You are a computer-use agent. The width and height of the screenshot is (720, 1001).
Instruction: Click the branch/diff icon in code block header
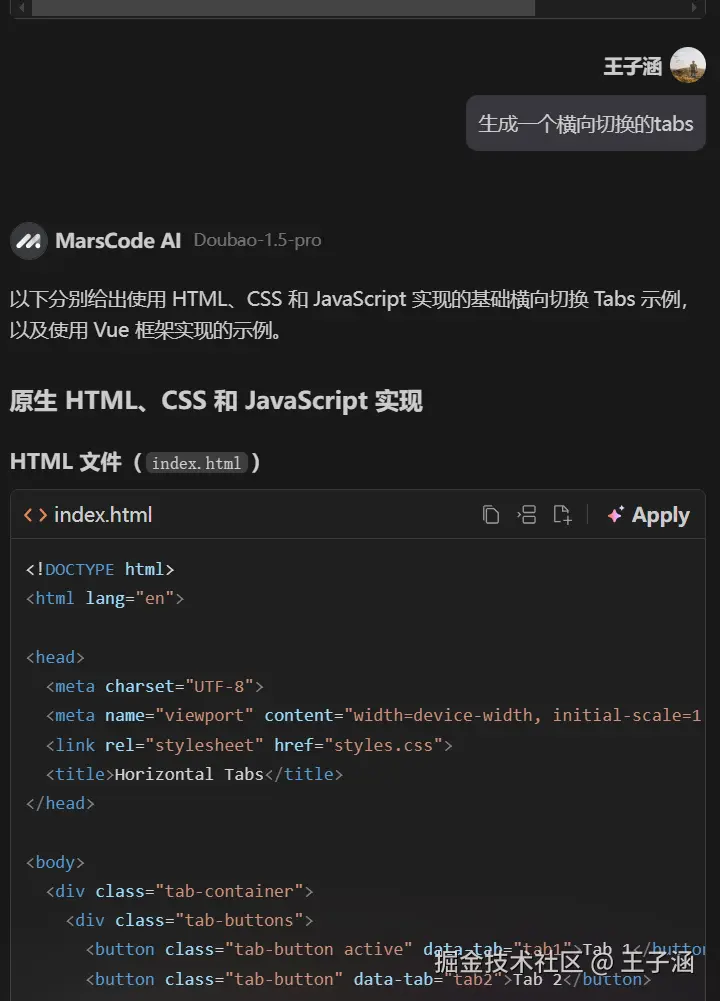(x=527, y=514)
